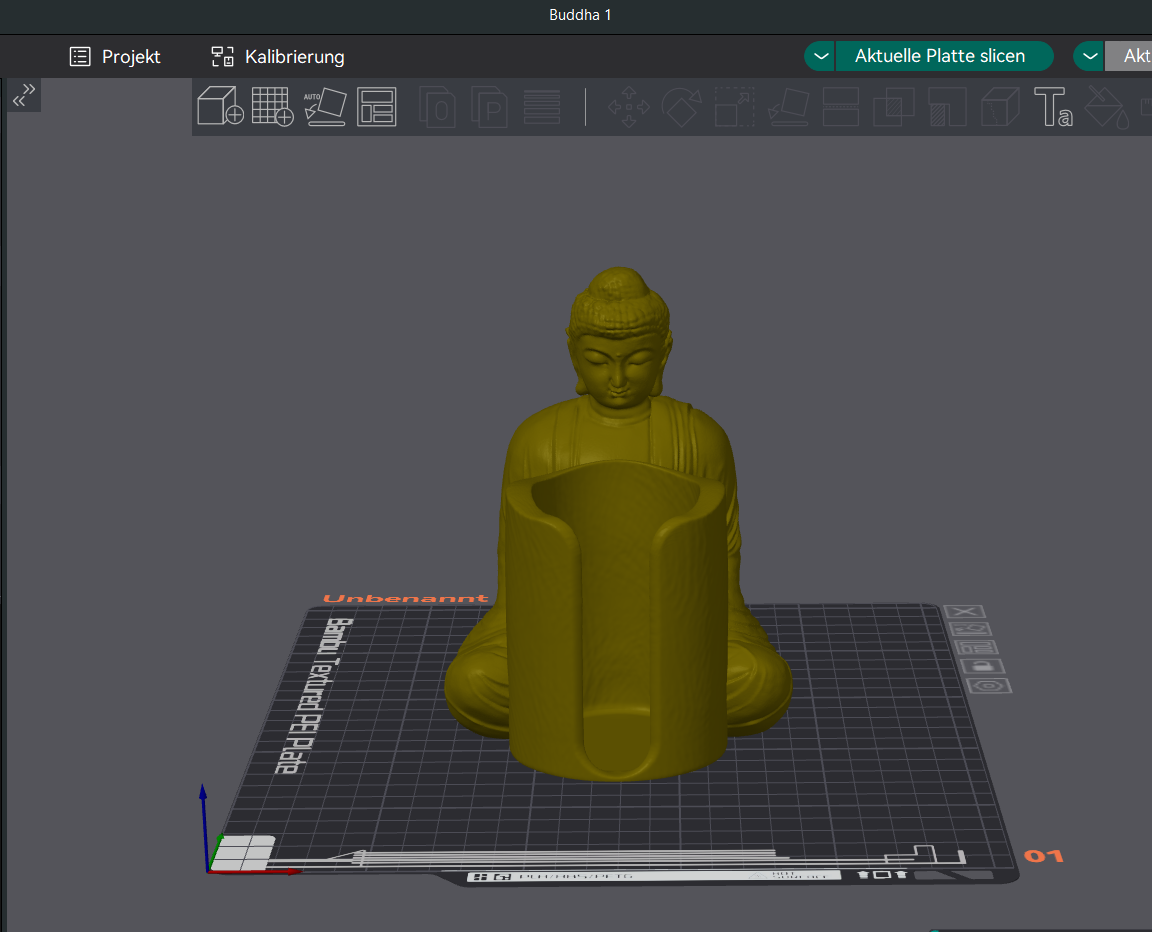Select the Lay on face tool
The image size is (1152, 932).
(788, 106)
